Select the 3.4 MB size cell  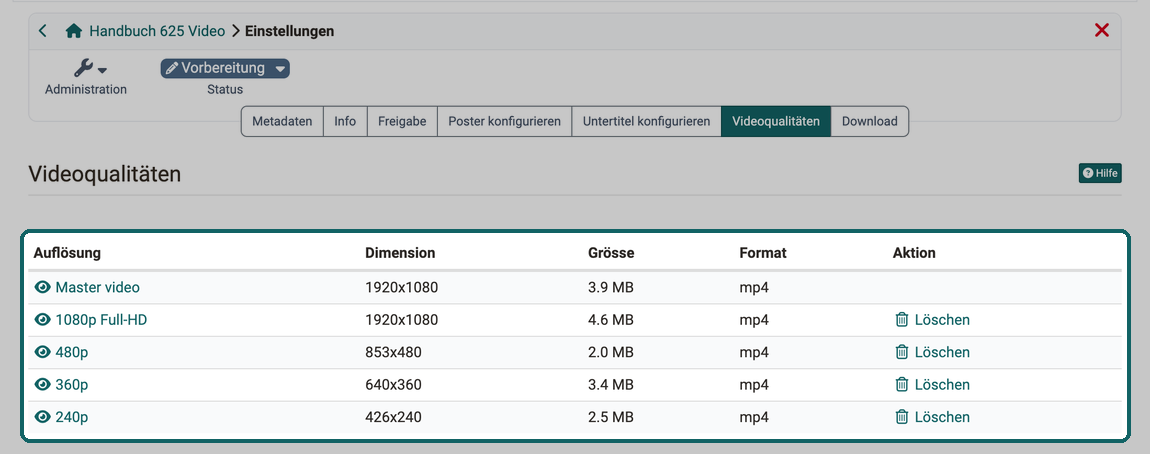tap(611, 384)
